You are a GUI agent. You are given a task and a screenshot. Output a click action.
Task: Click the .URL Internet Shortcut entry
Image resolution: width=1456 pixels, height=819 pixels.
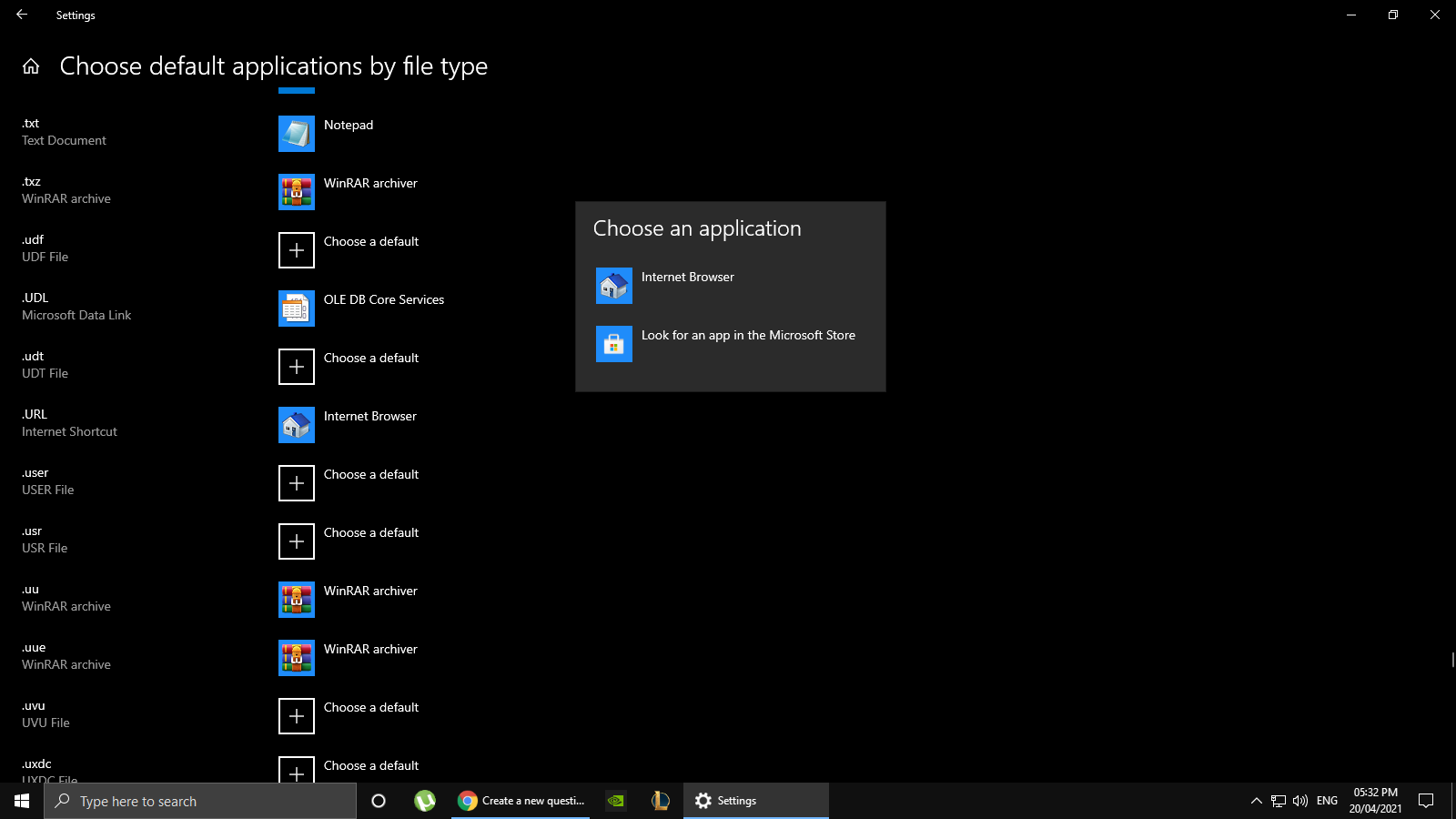coord(69,423)
